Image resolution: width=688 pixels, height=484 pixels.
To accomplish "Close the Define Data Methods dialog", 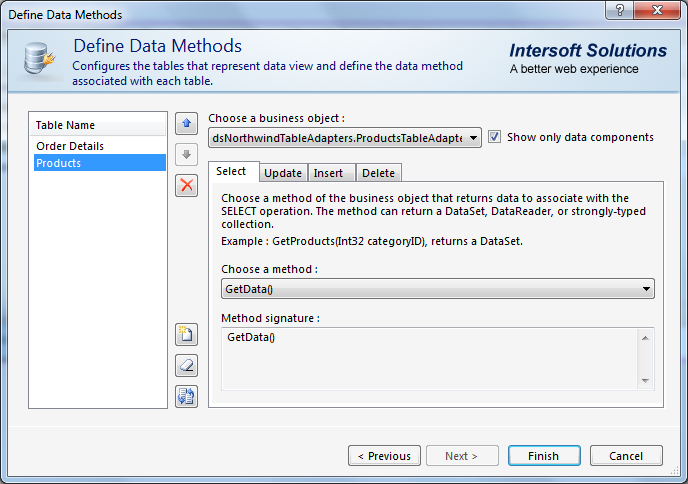I will (x=658, y=13).
